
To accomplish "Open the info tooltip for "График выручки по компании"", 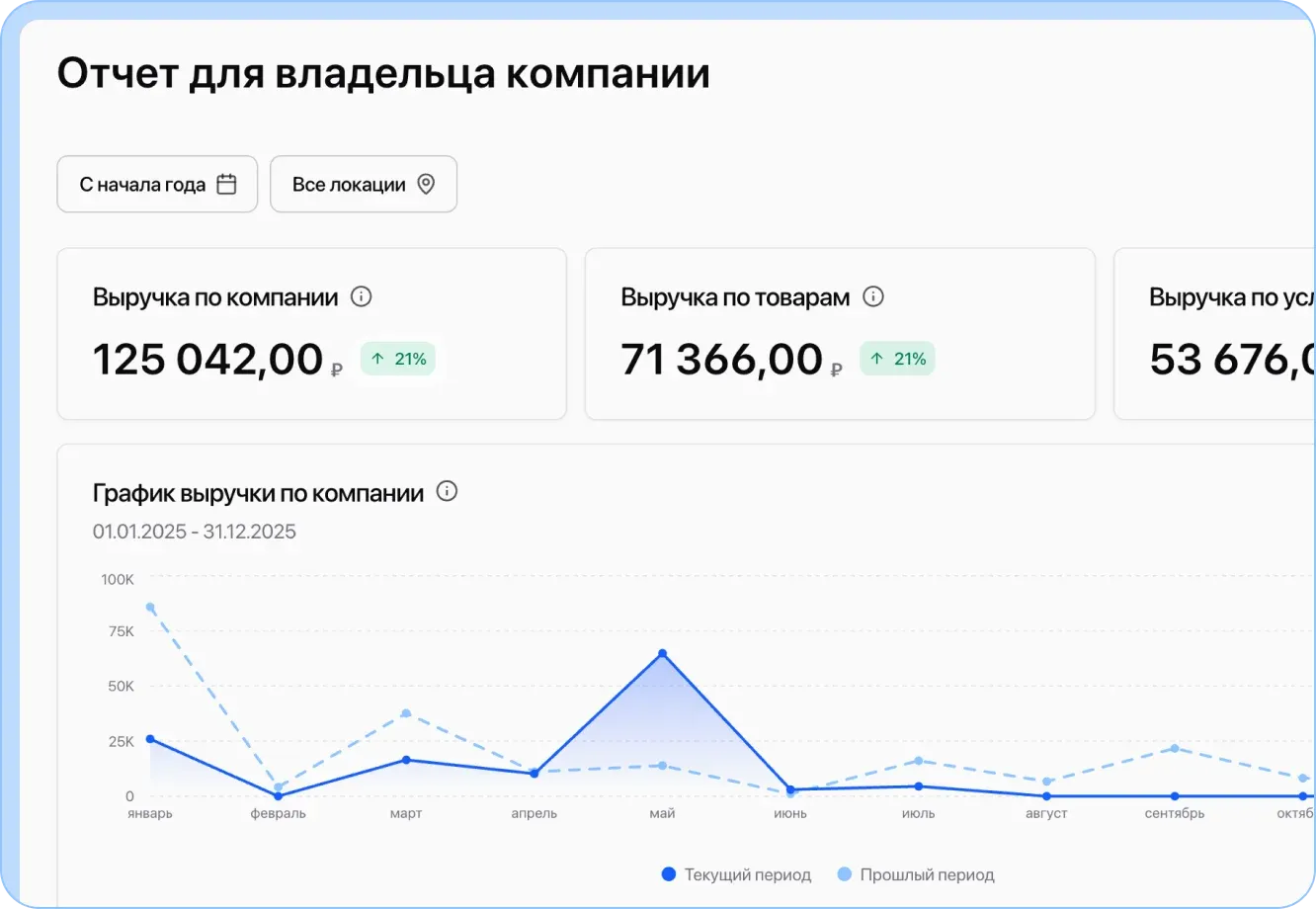I will [x=447, y=491].
